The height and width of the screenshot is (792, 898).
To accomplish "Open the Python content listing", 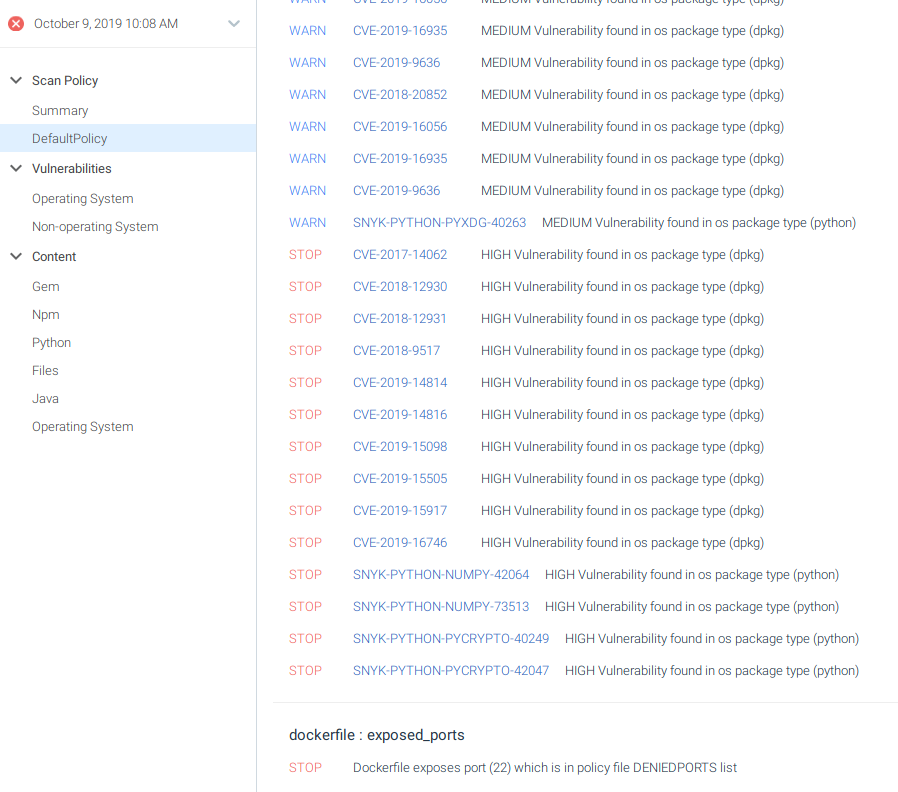I will point(51,342).
